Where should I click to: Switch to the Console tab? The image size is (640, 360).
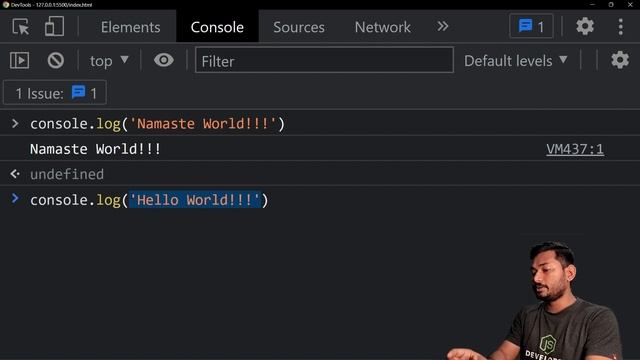(x=217, y=27)
